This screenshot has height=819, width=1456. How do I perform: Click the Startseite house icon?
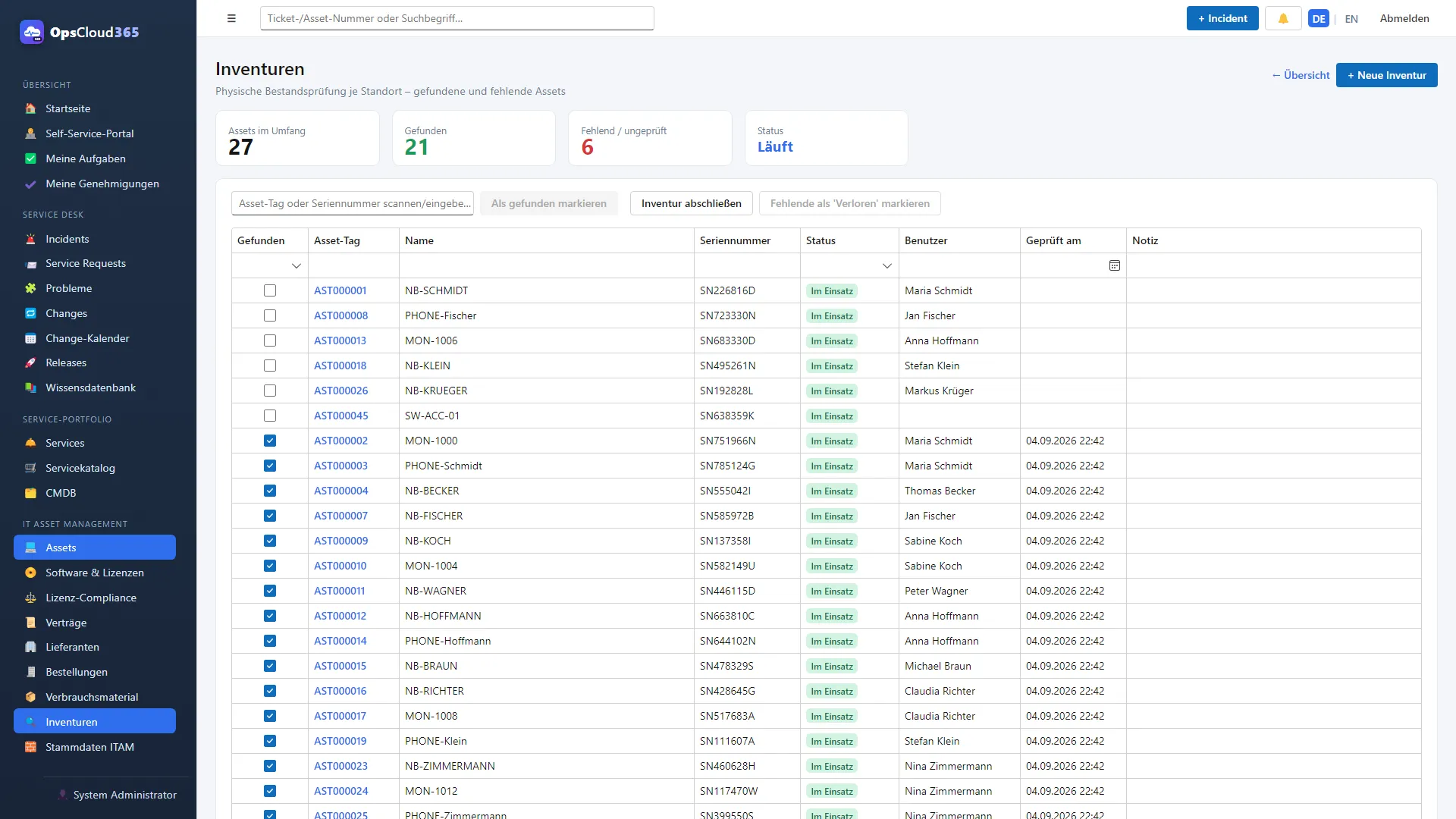(30, 108)
